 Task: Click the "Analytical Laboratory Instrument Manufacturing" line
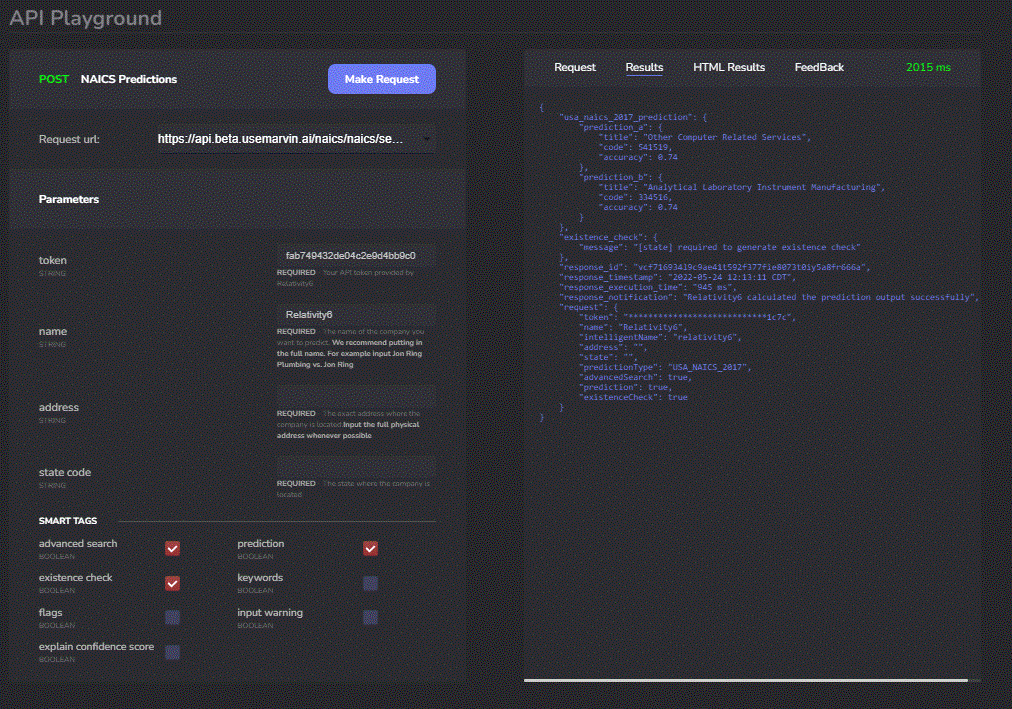(742, 187)
